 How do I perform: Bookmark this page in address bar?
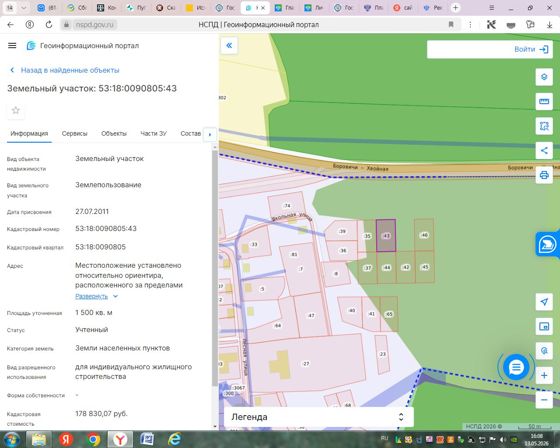click(x=451, y=25)
